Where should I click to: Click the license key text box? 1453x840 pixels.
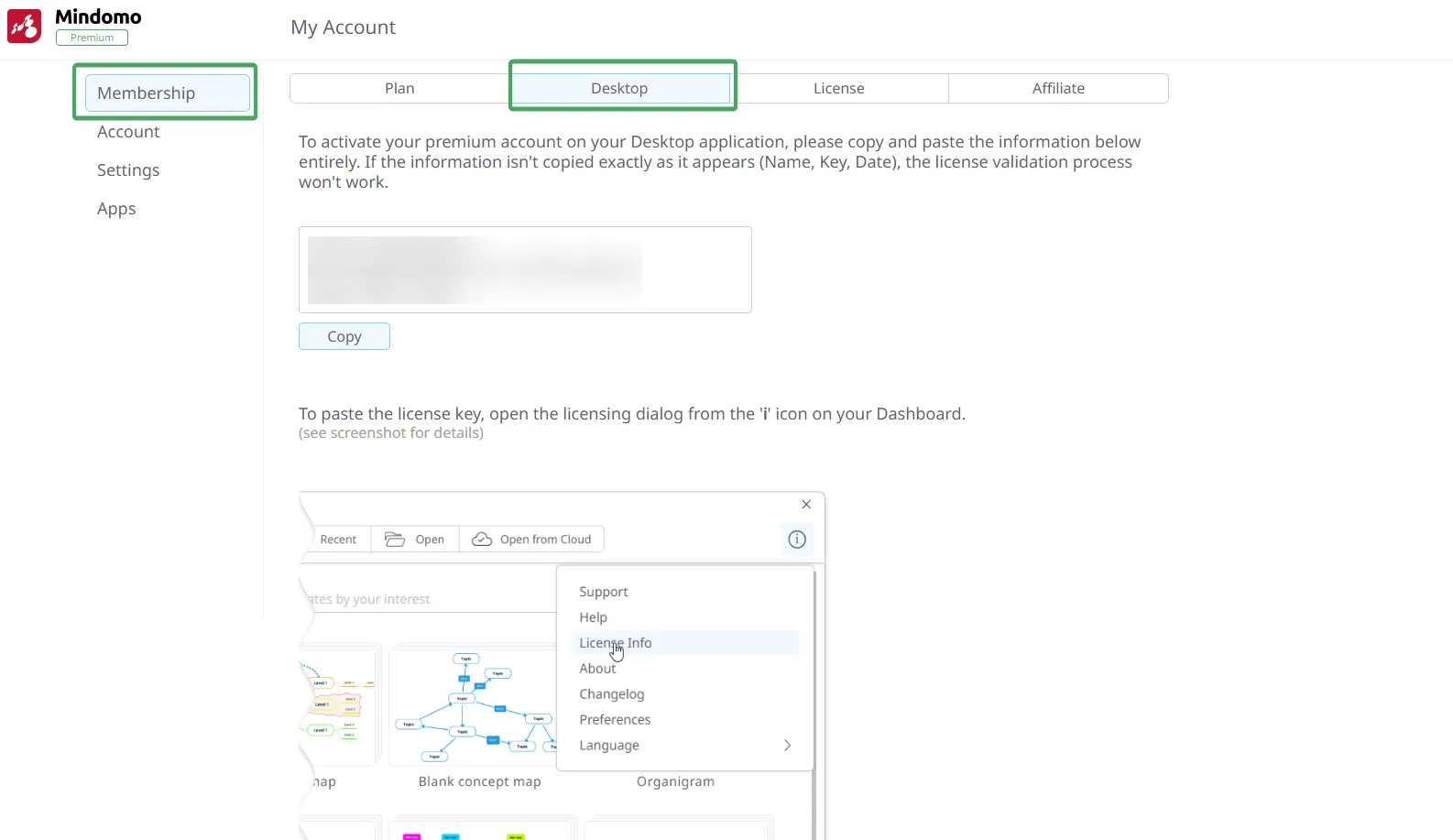point(525,270)
